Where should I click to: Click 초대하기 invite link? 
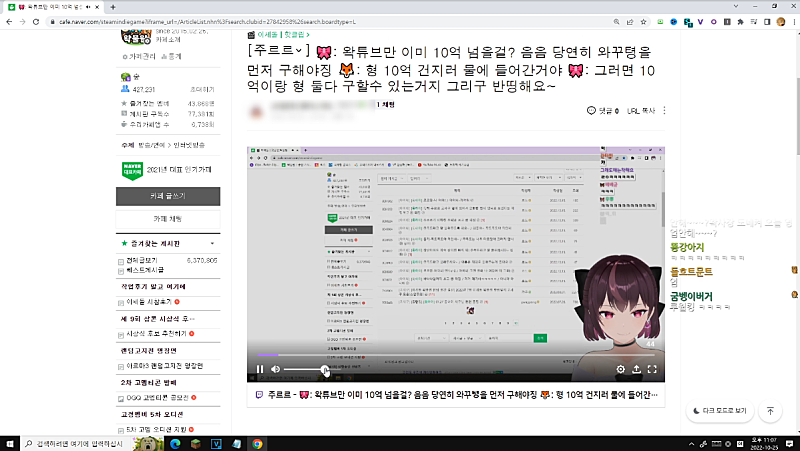[202, 89]
